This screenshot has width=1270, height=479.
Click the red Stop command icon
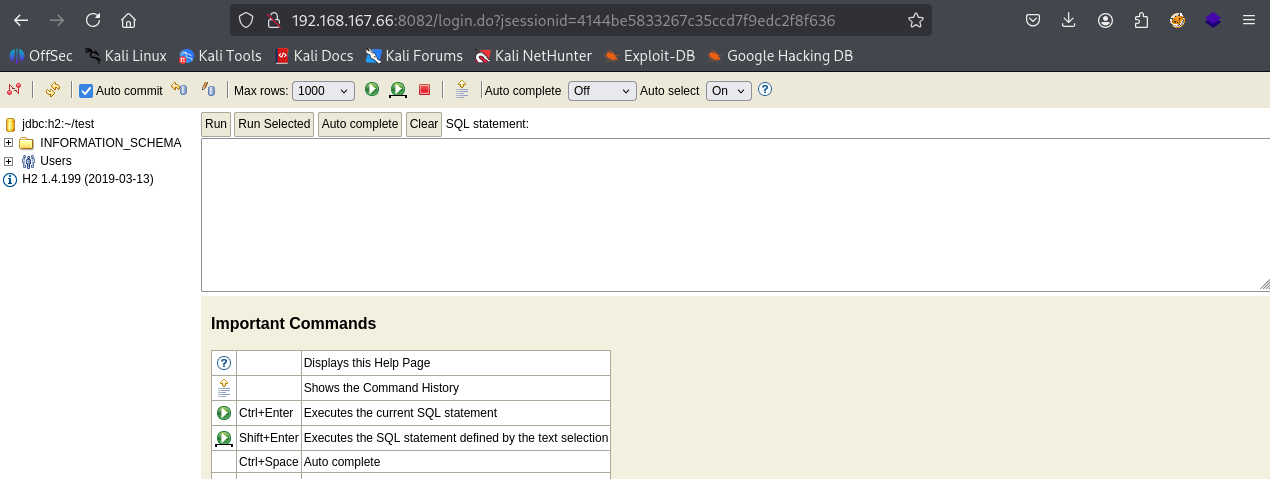point(424,90)
